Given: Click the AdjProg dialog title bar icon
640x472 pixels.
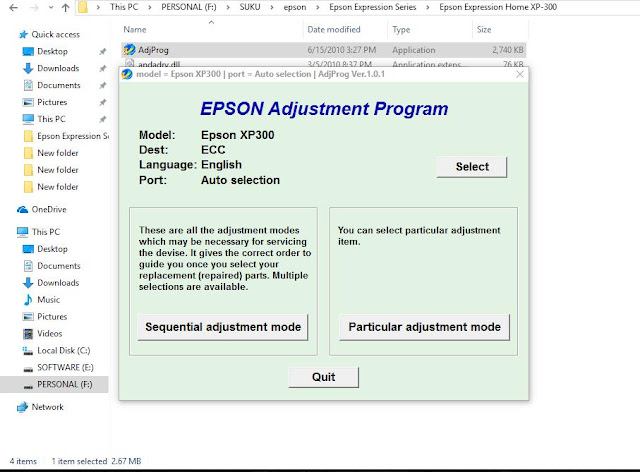Looking at the screenshot, I should 127,74.
